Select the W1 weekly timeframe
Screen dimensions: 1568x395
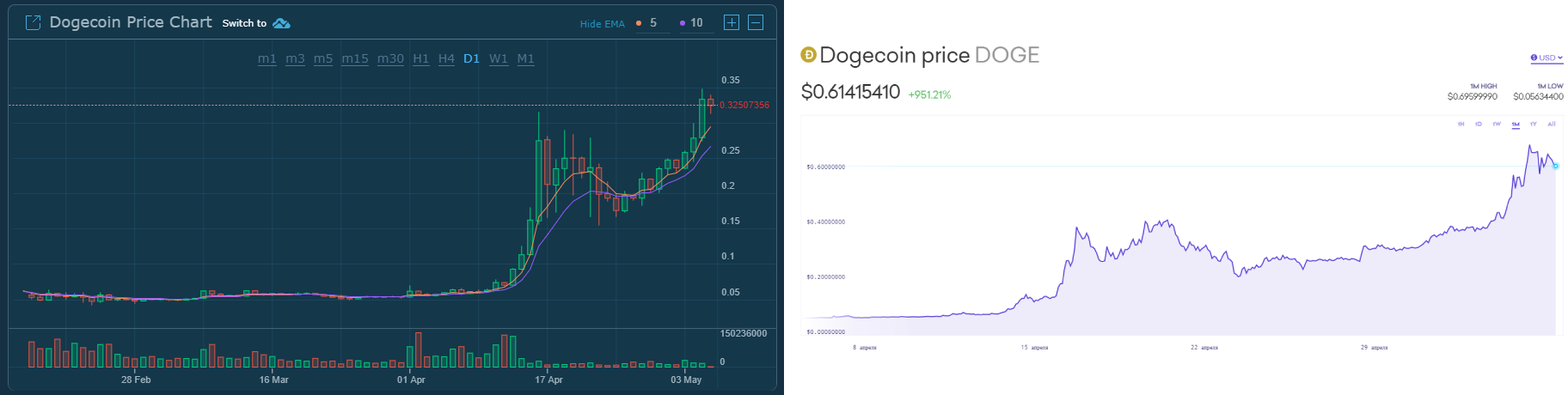click(499, 58)
